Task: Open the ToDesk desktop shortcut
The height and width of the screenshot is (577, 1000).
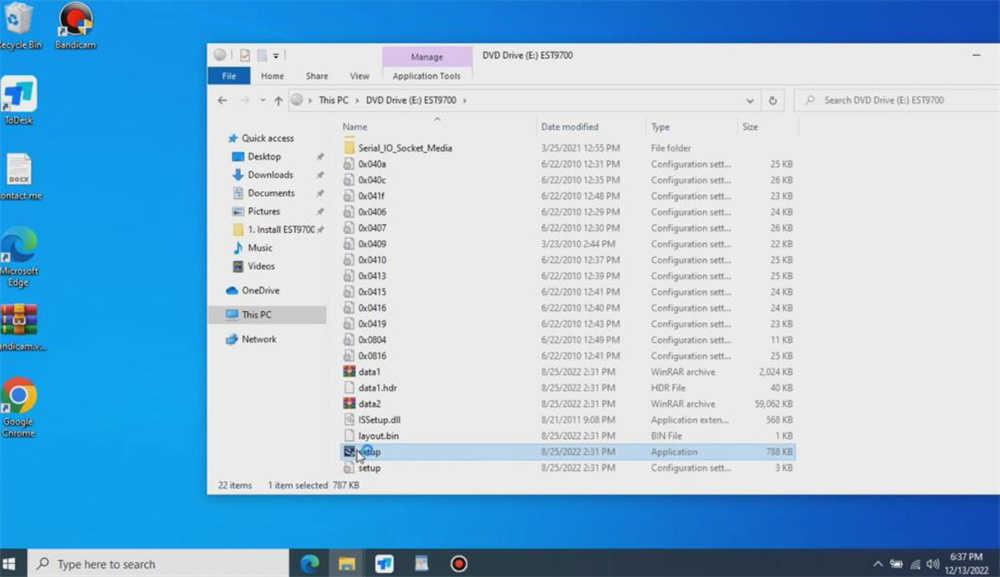Action: 19,100
